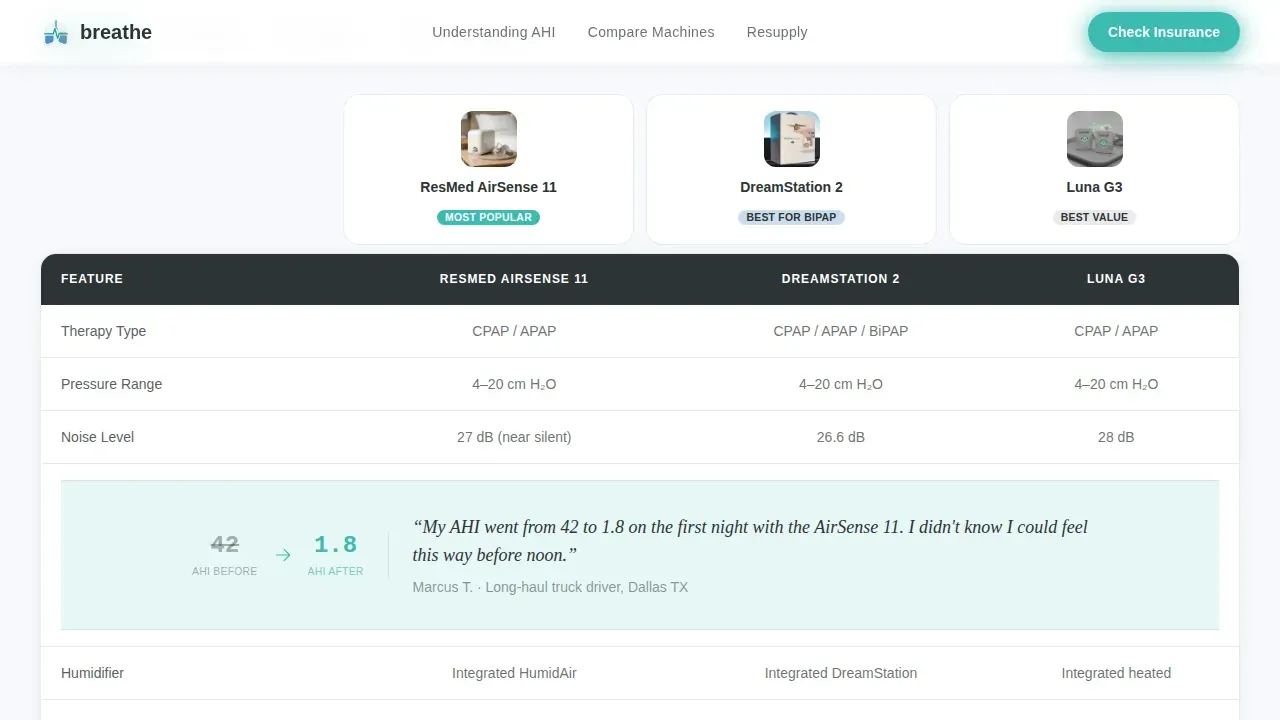This screenshot has height=720, width=1280.
Task: Select the ResMed AirSense 11 product image
Action: click(488, 139)
